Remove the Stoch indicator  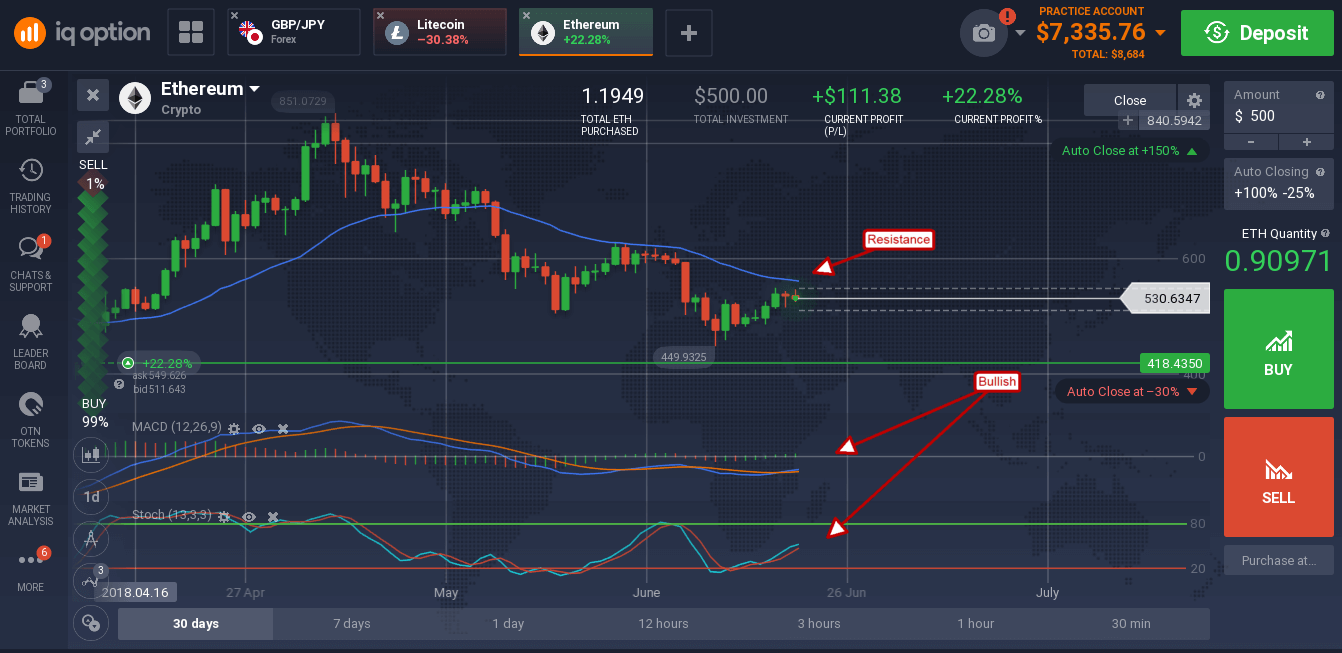pyautogui.click(x=272, y=516)
